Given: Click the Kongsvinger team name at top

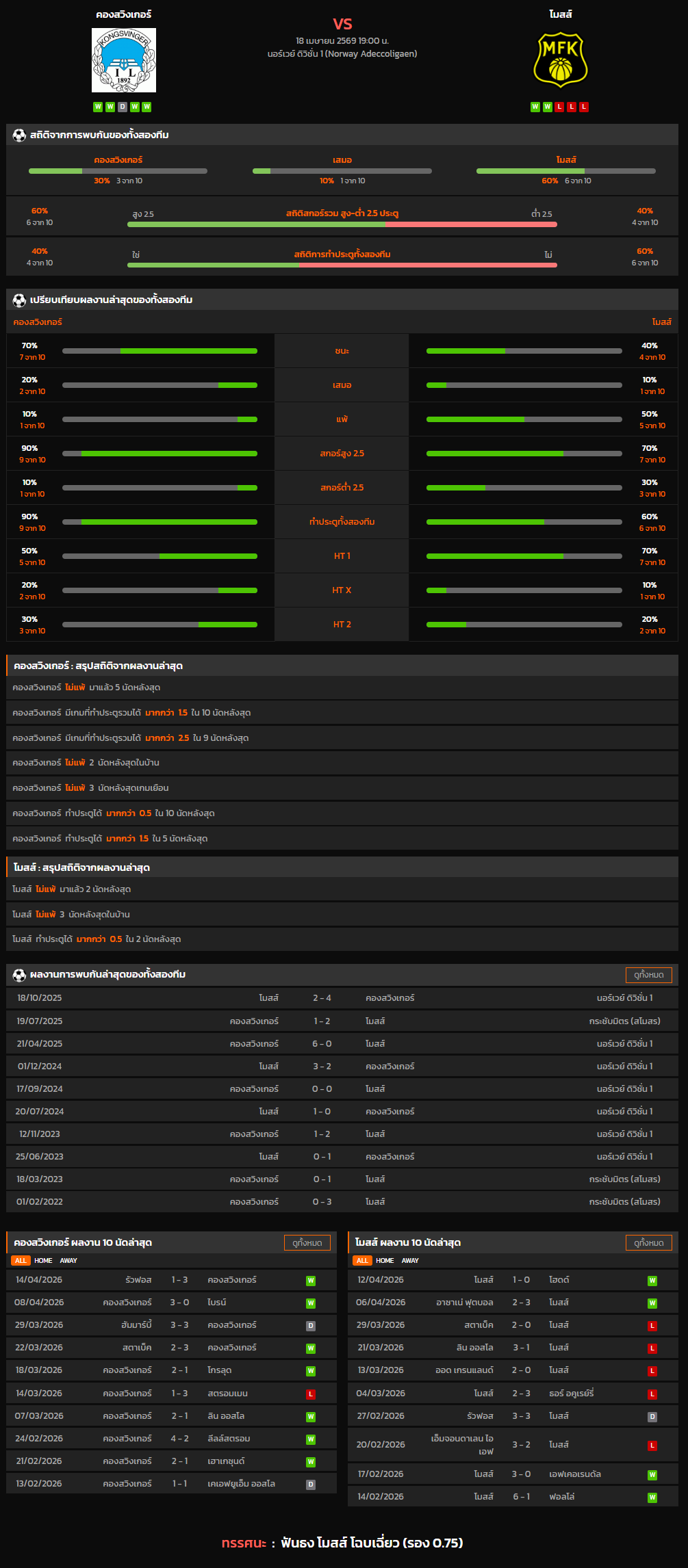Looking at the screenshot, I should (x=124, y=14).
